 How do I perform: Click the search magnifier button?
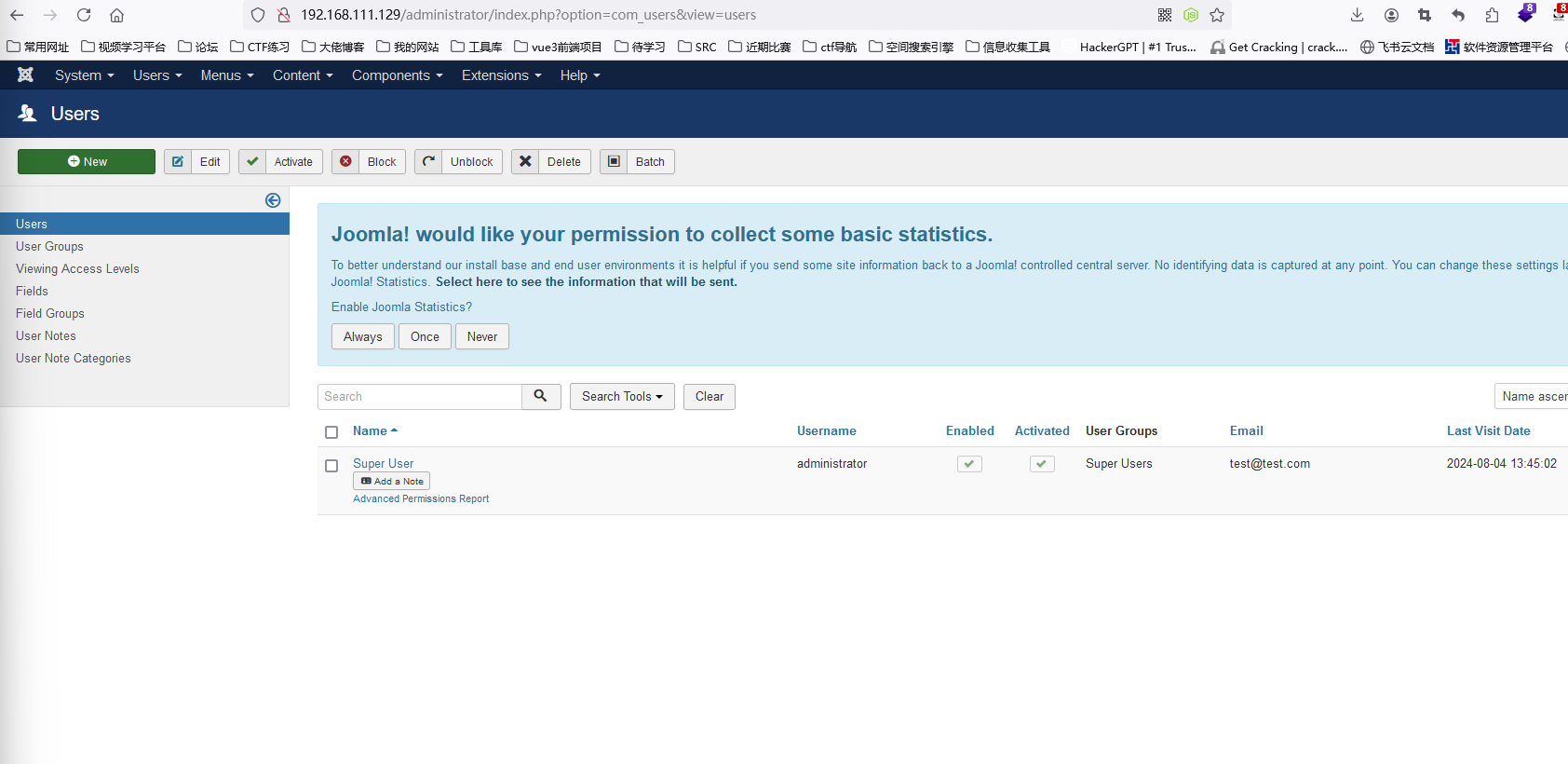coord(541,397)
